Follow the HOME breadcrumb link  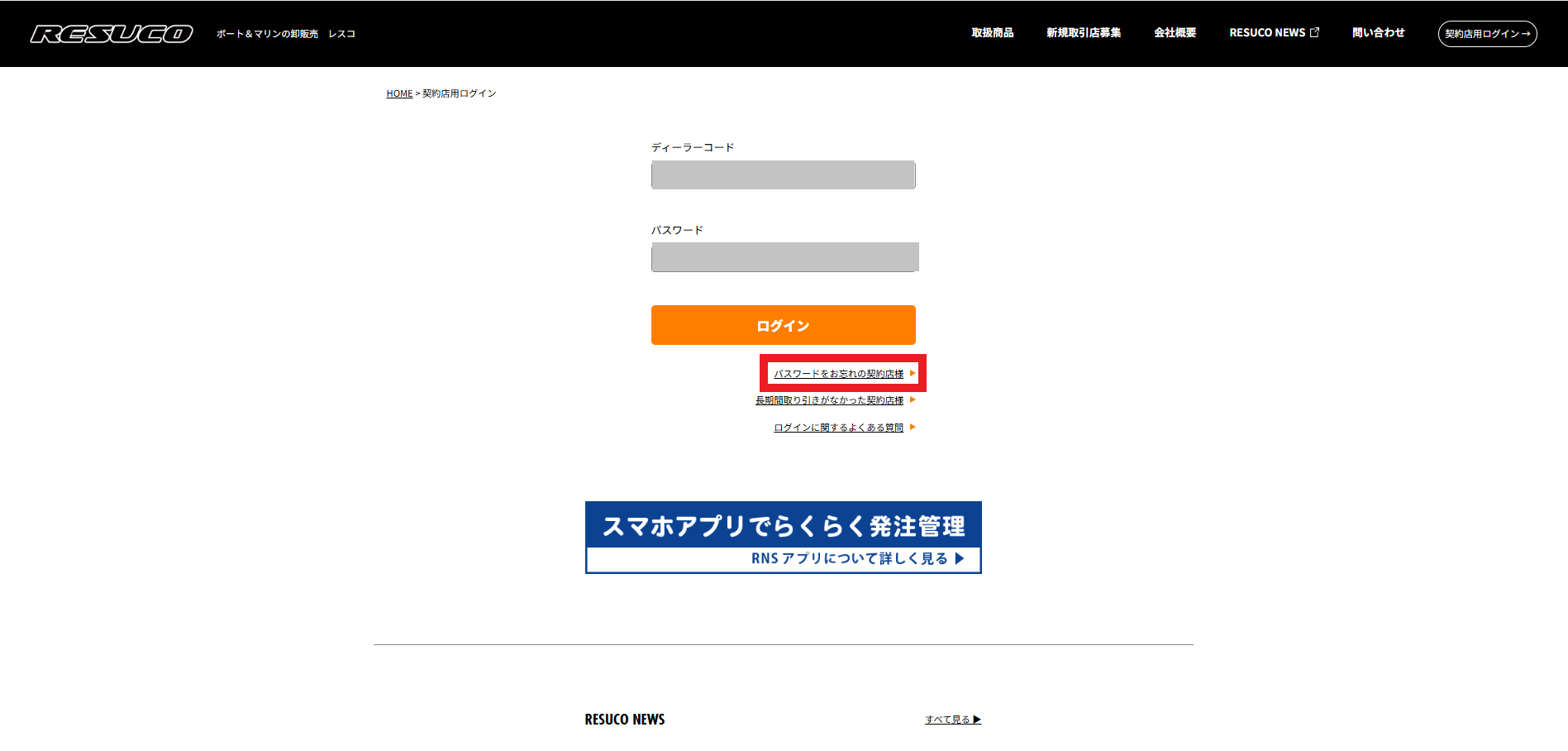399,93
